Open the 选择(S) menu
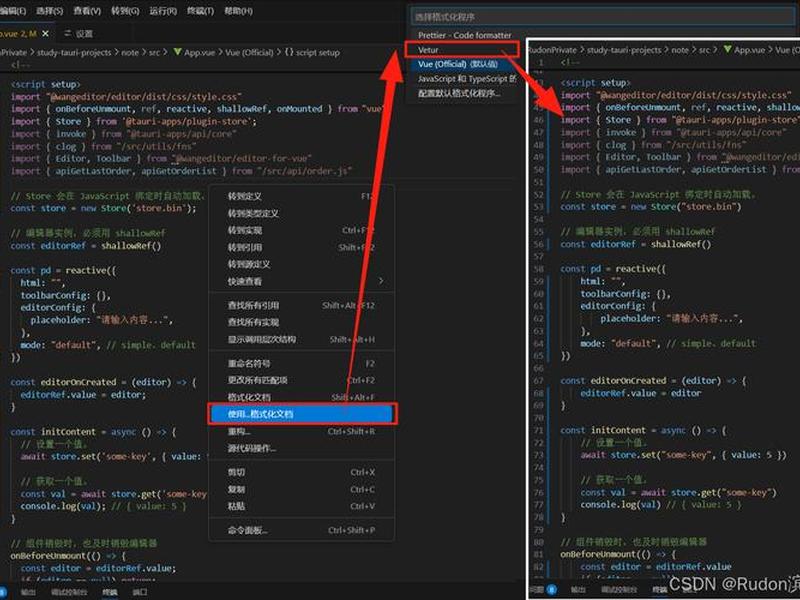The image size is (800, 600). [x=50, y=11]
